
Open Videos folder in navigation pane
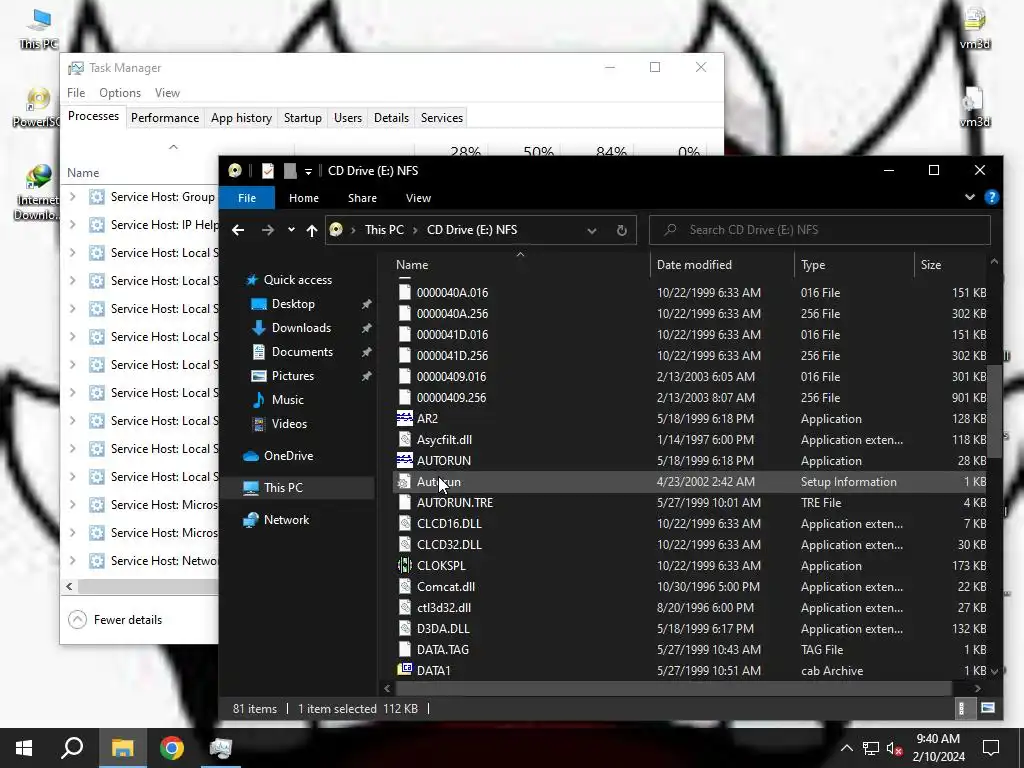(x=289, y=424)
